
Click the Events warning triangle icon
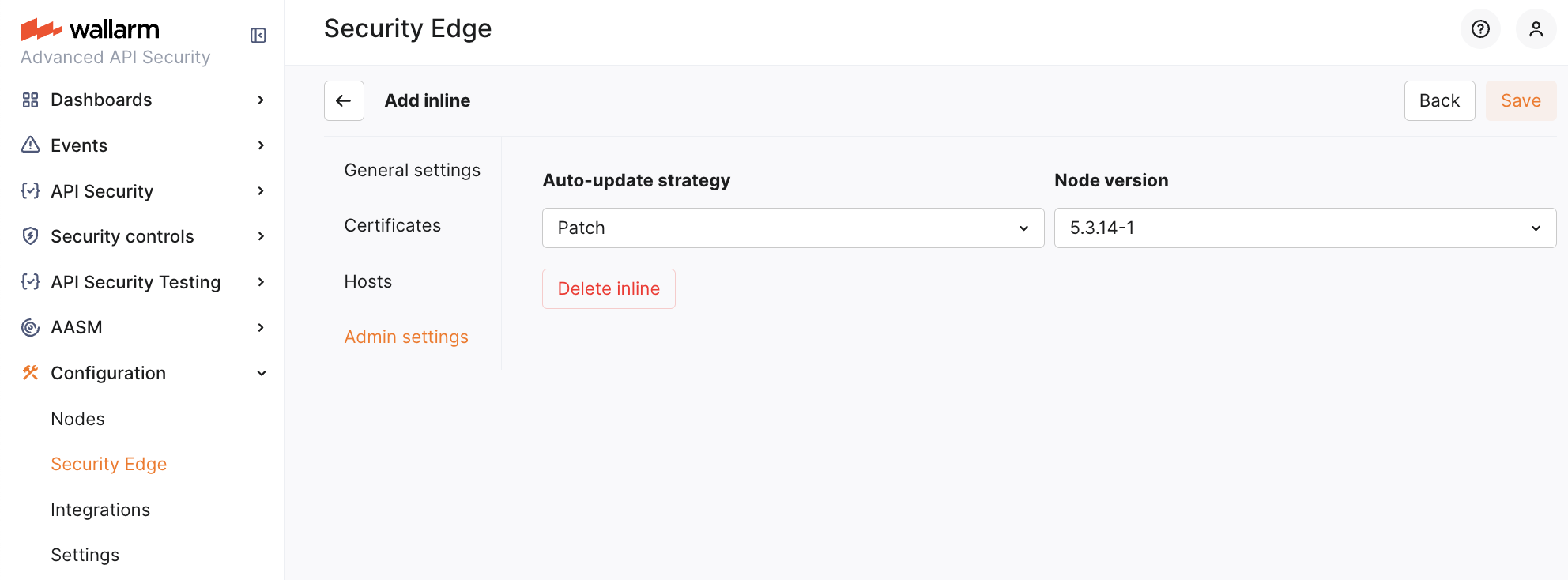(x=31, y=145)
